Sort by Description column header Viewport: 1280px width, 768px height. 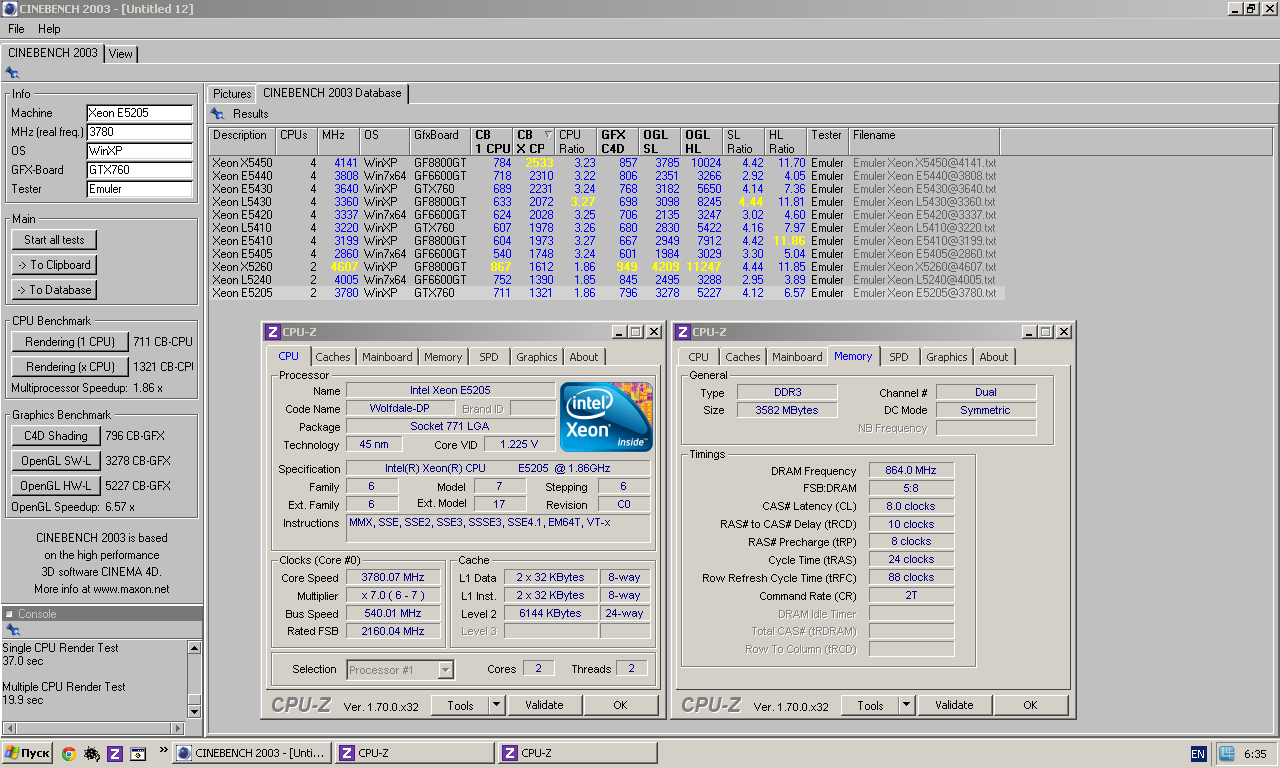pyautogui.click(x=242, y=141)
